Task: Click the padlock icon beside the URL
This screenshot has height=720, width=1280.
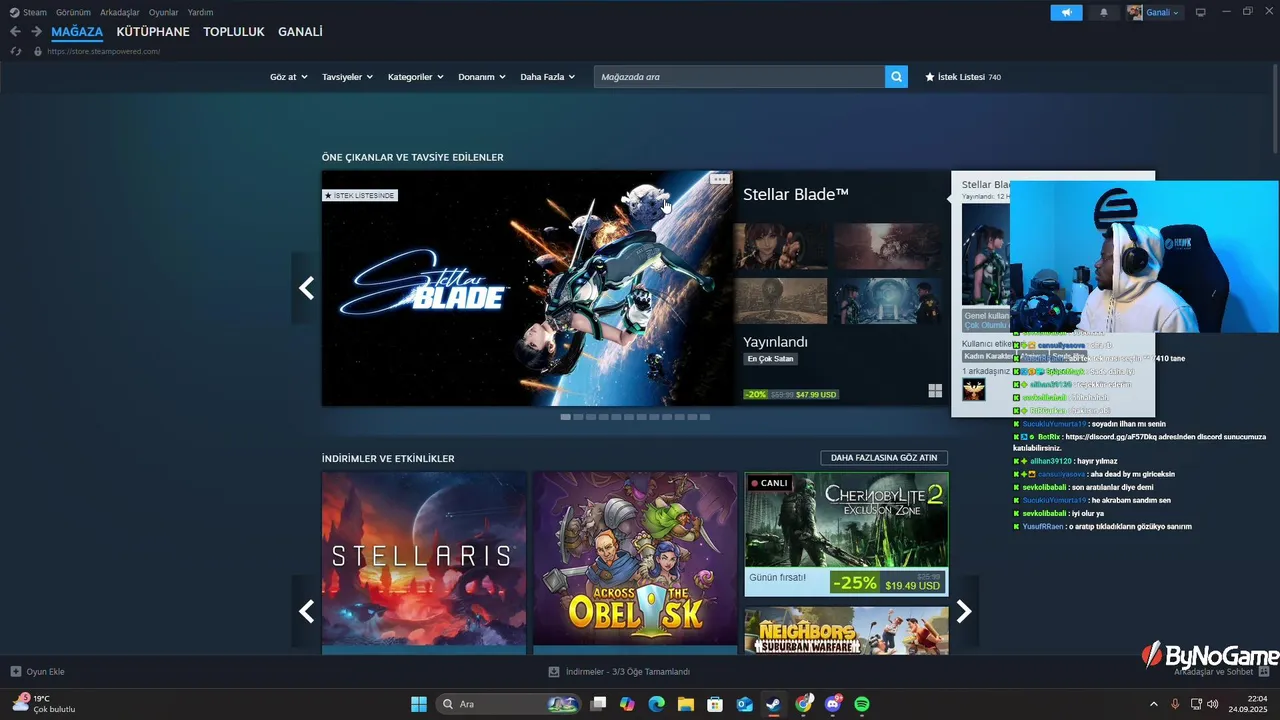Action: tap(38, 51)
